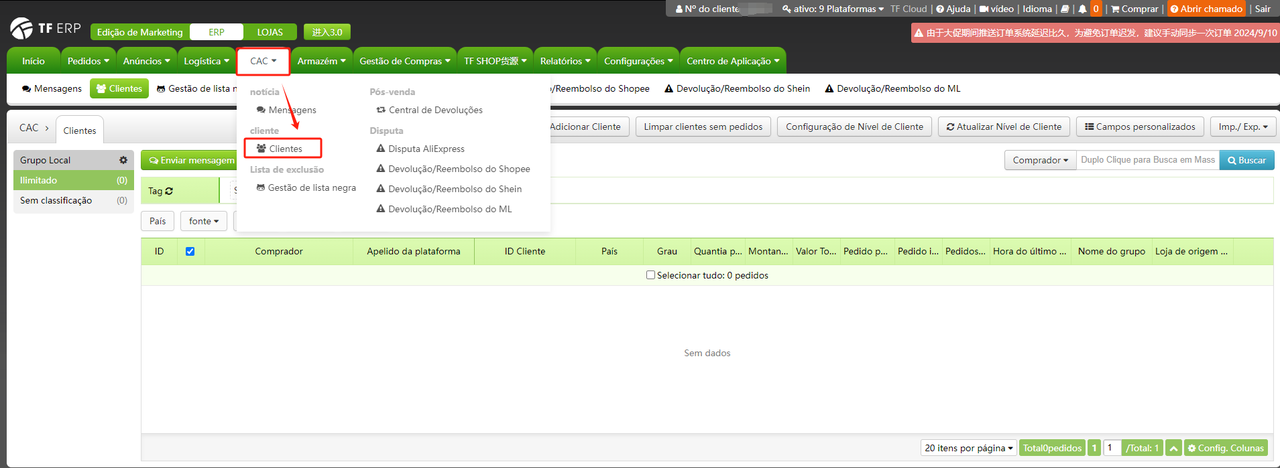Click the Nº do cliente user entry
1280x468 pixels.
[x=706, y=9]
